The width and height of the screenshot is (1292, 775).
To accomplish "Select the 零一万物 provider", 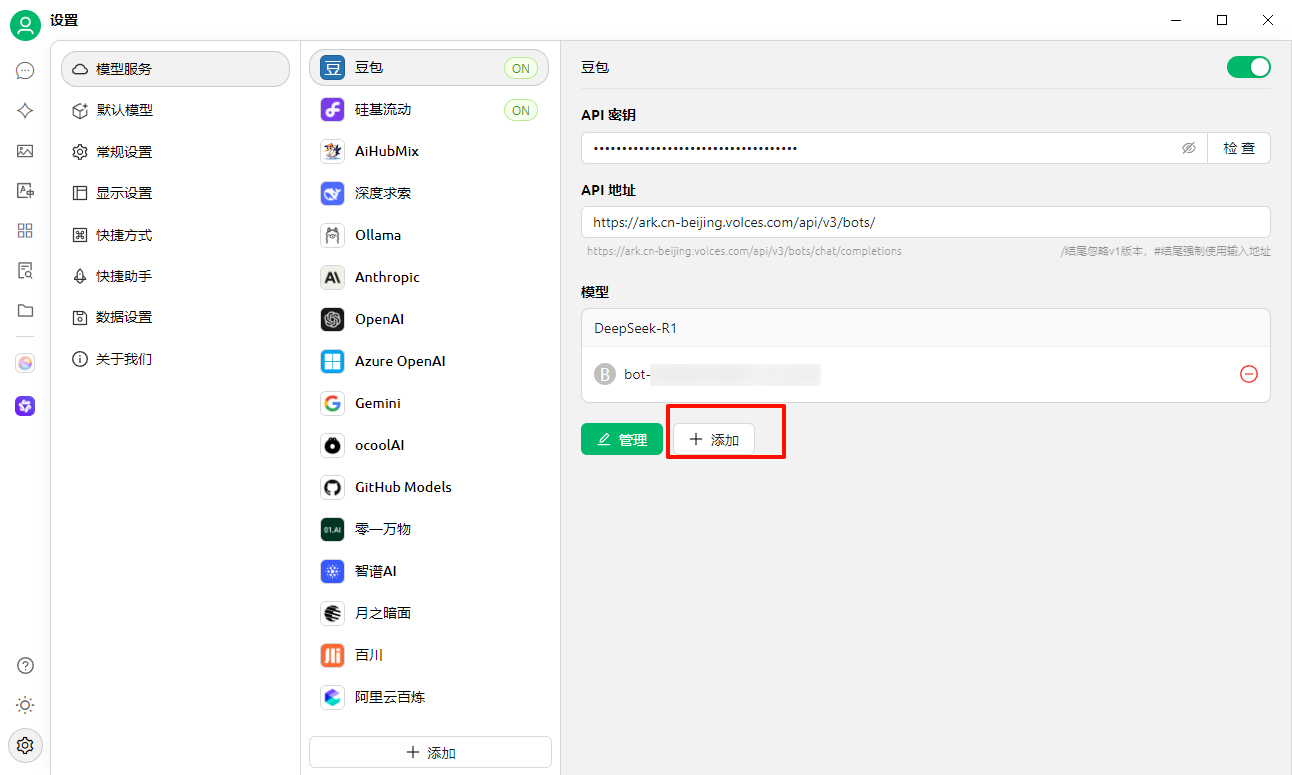I will pos(429,530).
